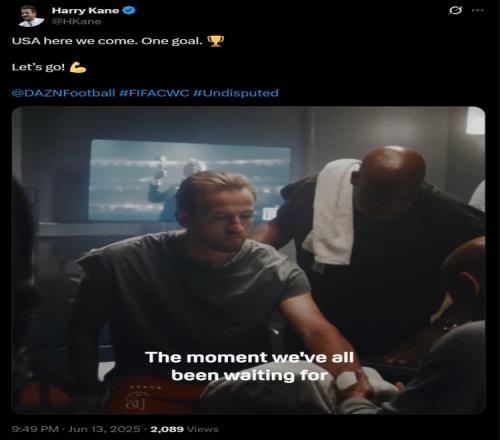The image size is (500, 440).
Task: Click the trophy emoji in the post
Action: (215, 41)
